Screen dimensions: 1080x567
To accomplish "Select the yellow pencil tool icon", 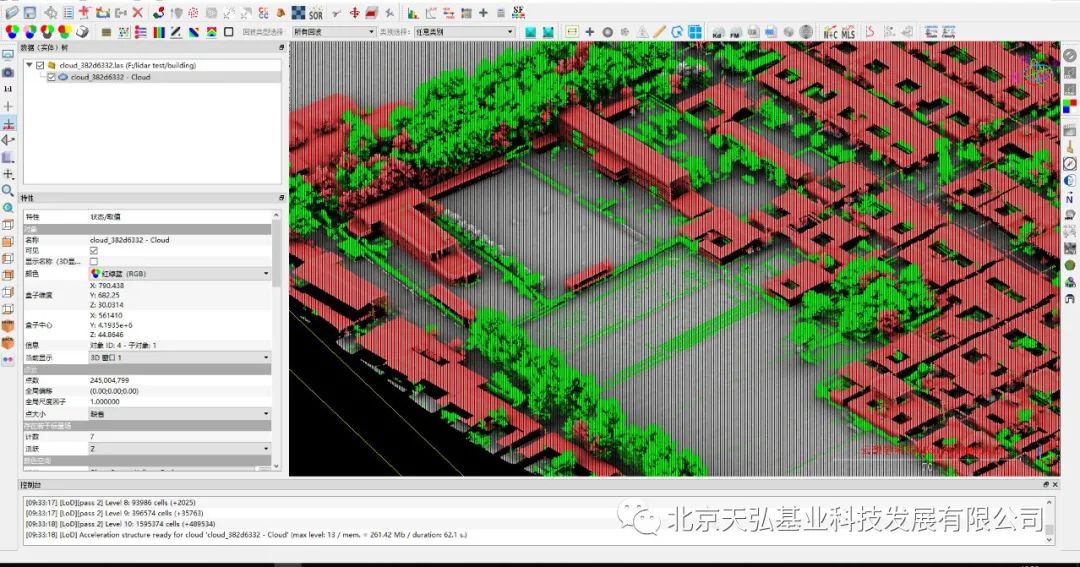I will 660,32.
